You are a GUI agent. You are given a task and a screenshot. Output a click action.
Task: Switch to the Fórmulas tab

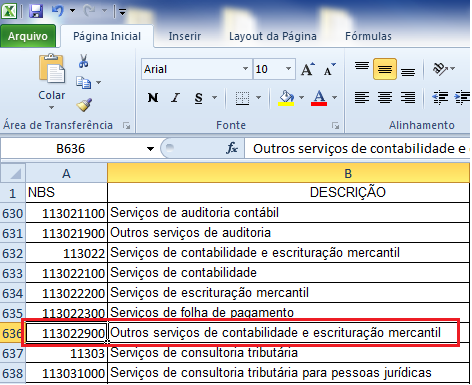pyautogui.click(x=368, y=36)
